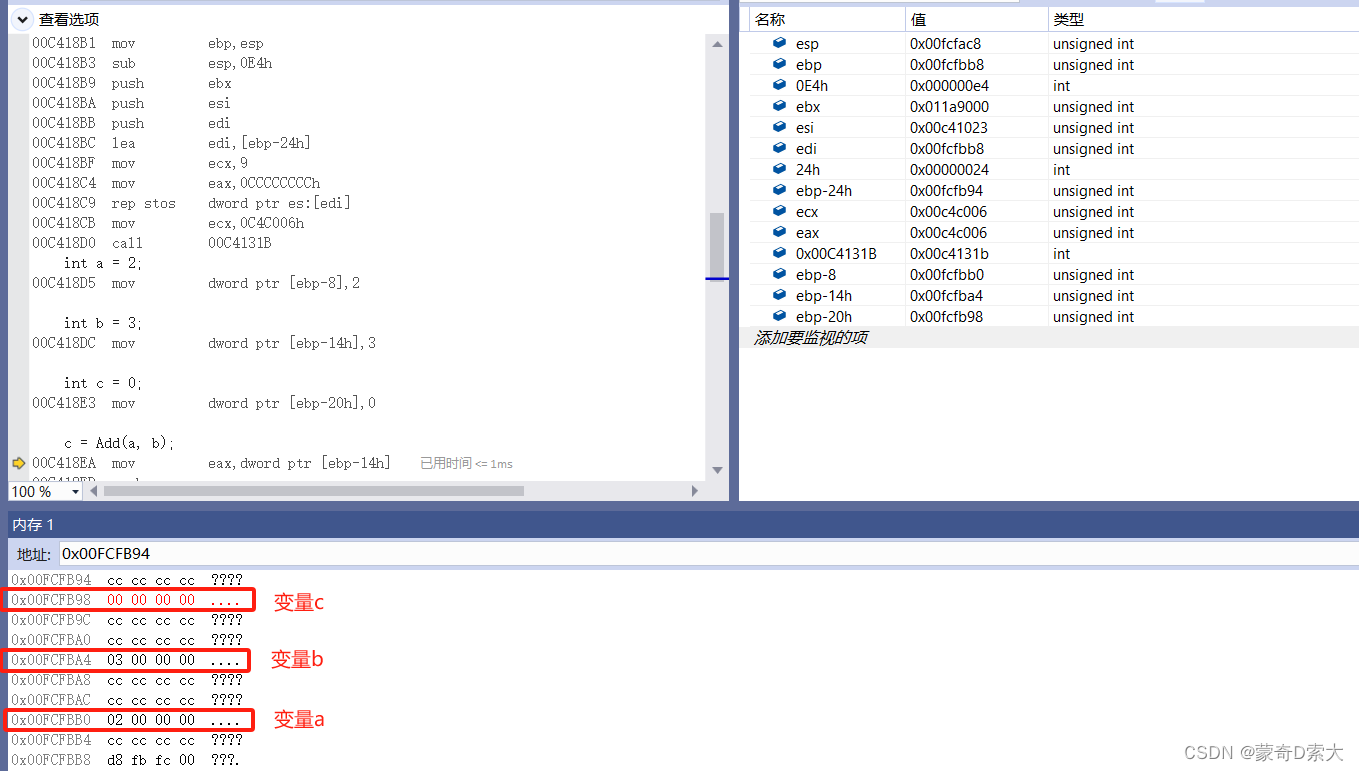Image resolution: width=1359 pixels, height=771 pixels.
Task: Select the esp watch item icon
Action: pos(780,43)
